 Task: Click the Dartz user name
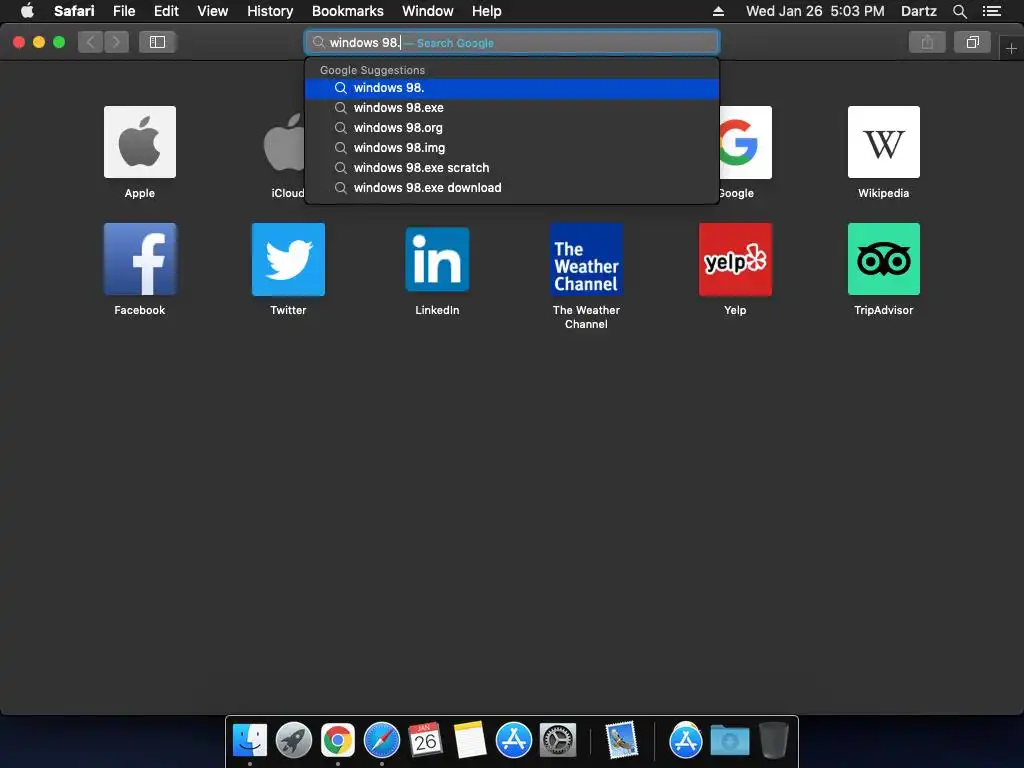pos(918,11)
